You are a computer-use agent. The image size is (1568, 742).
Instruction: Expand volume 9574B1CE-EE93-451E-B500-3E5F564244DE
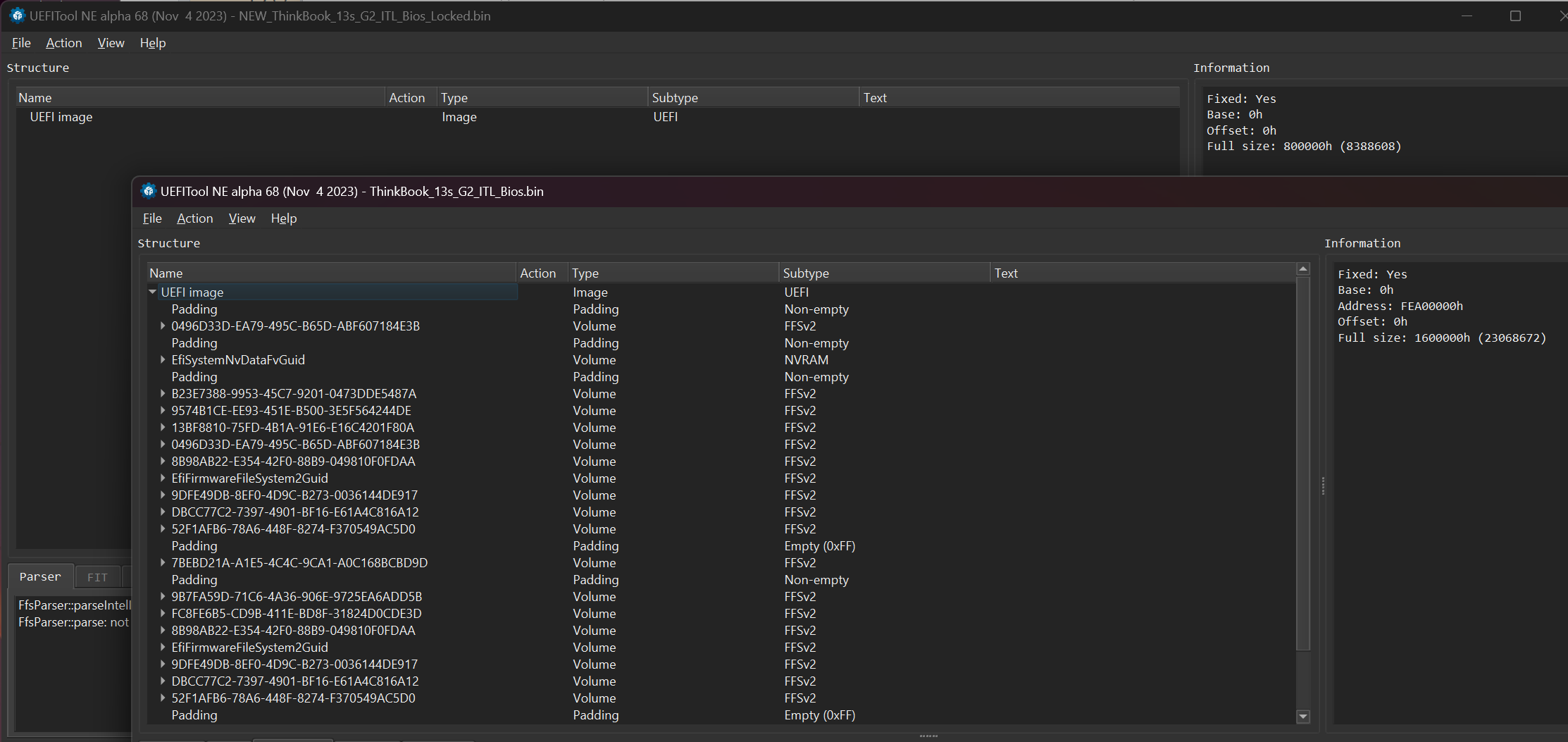(163, 410)
